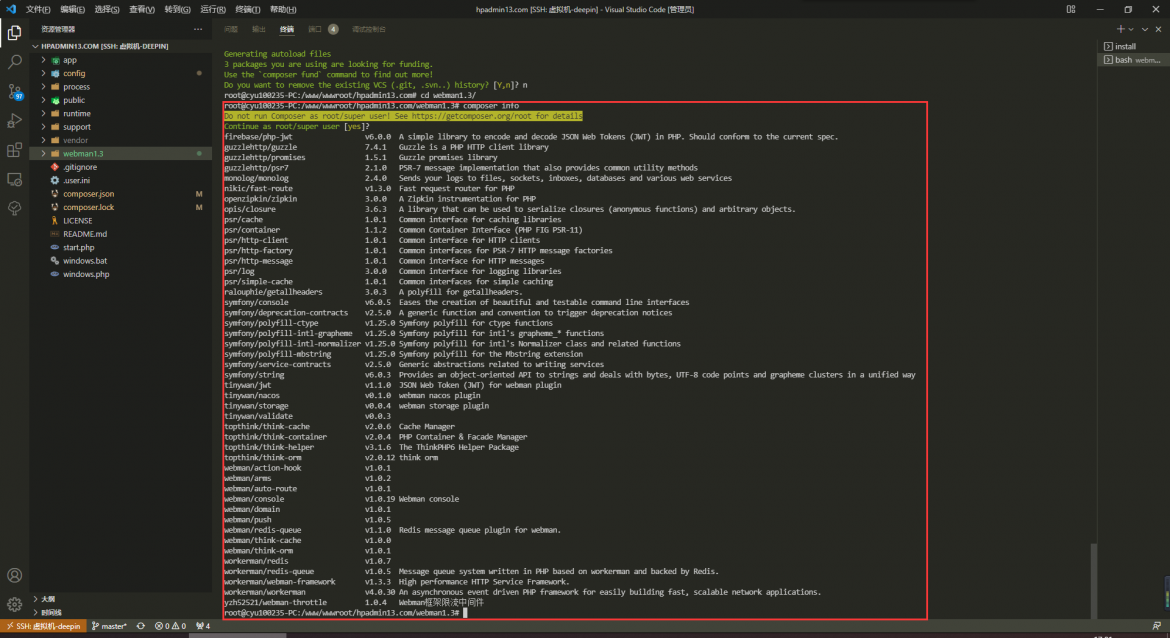This screenshot has width=1170, height=638.
Task: Switch to the 终端 terminal tab
Action: (287, 29)
